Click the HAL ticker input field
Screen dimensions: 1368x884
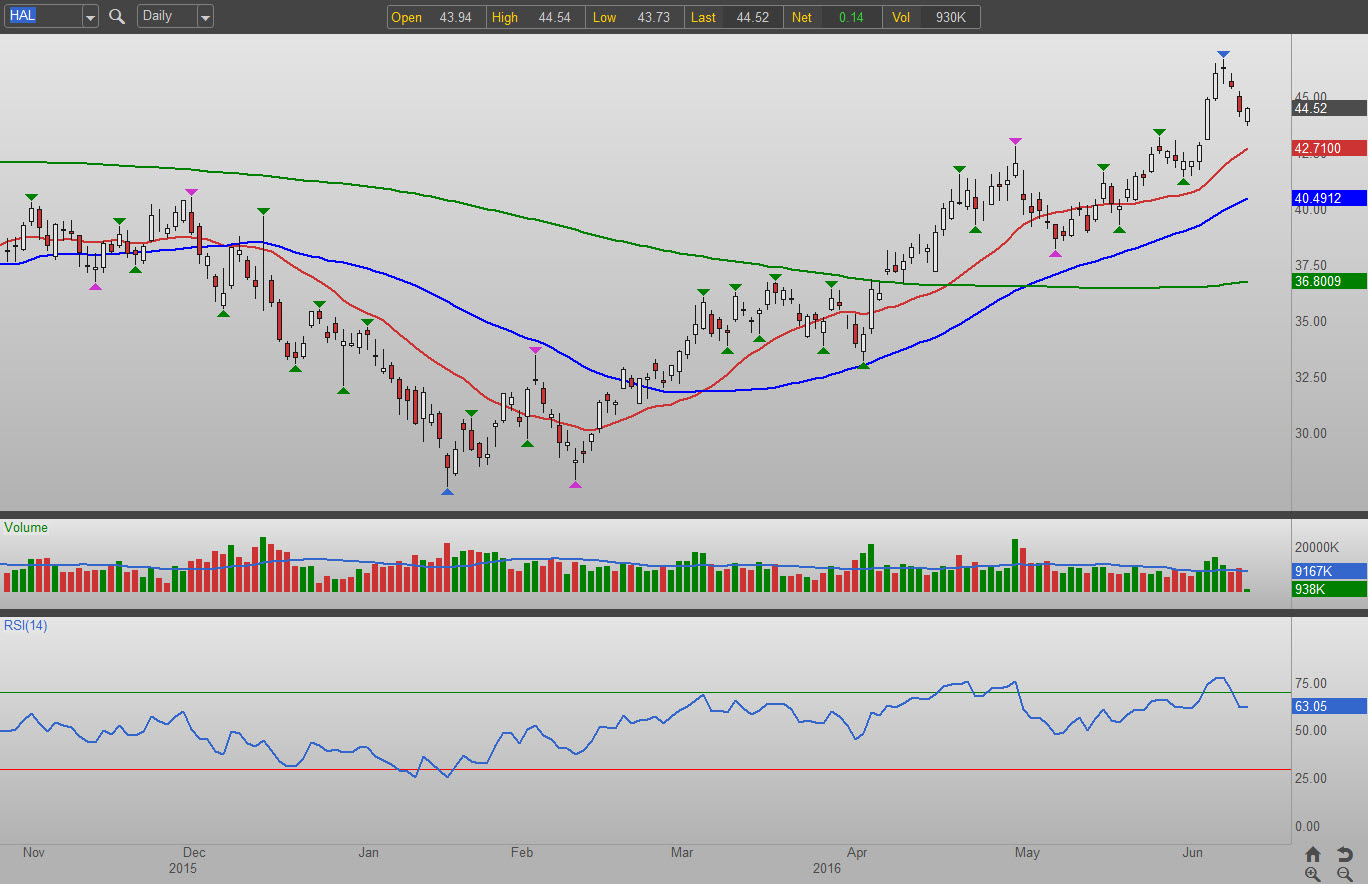42,17
